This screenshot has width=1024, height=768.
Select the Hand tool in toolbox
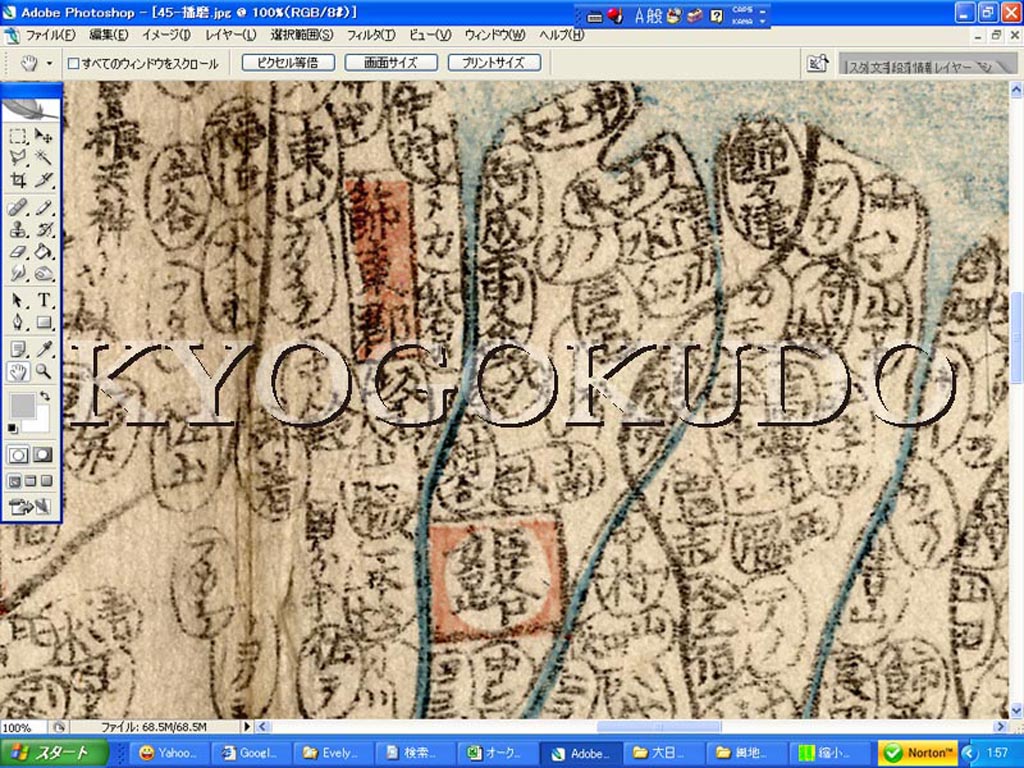18,372
